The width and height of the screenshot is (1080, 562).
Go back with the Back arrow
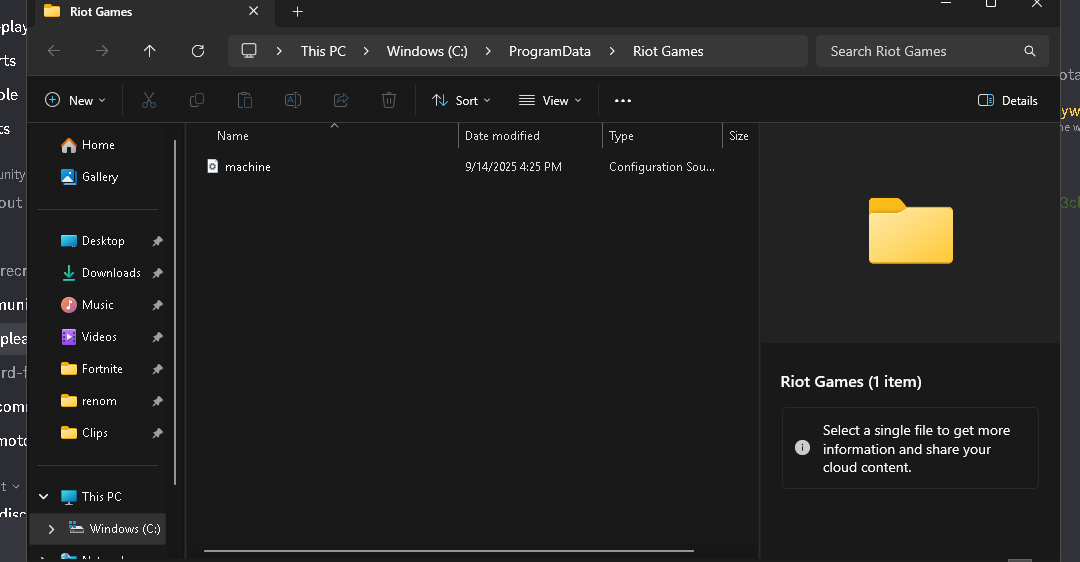(x=54, y=51)
